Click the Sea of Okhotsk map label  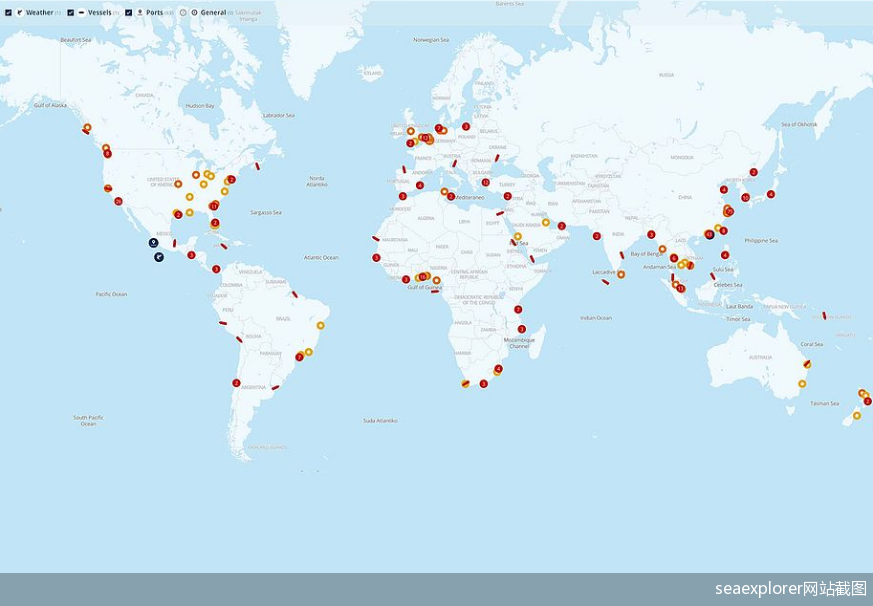[799, 124]
